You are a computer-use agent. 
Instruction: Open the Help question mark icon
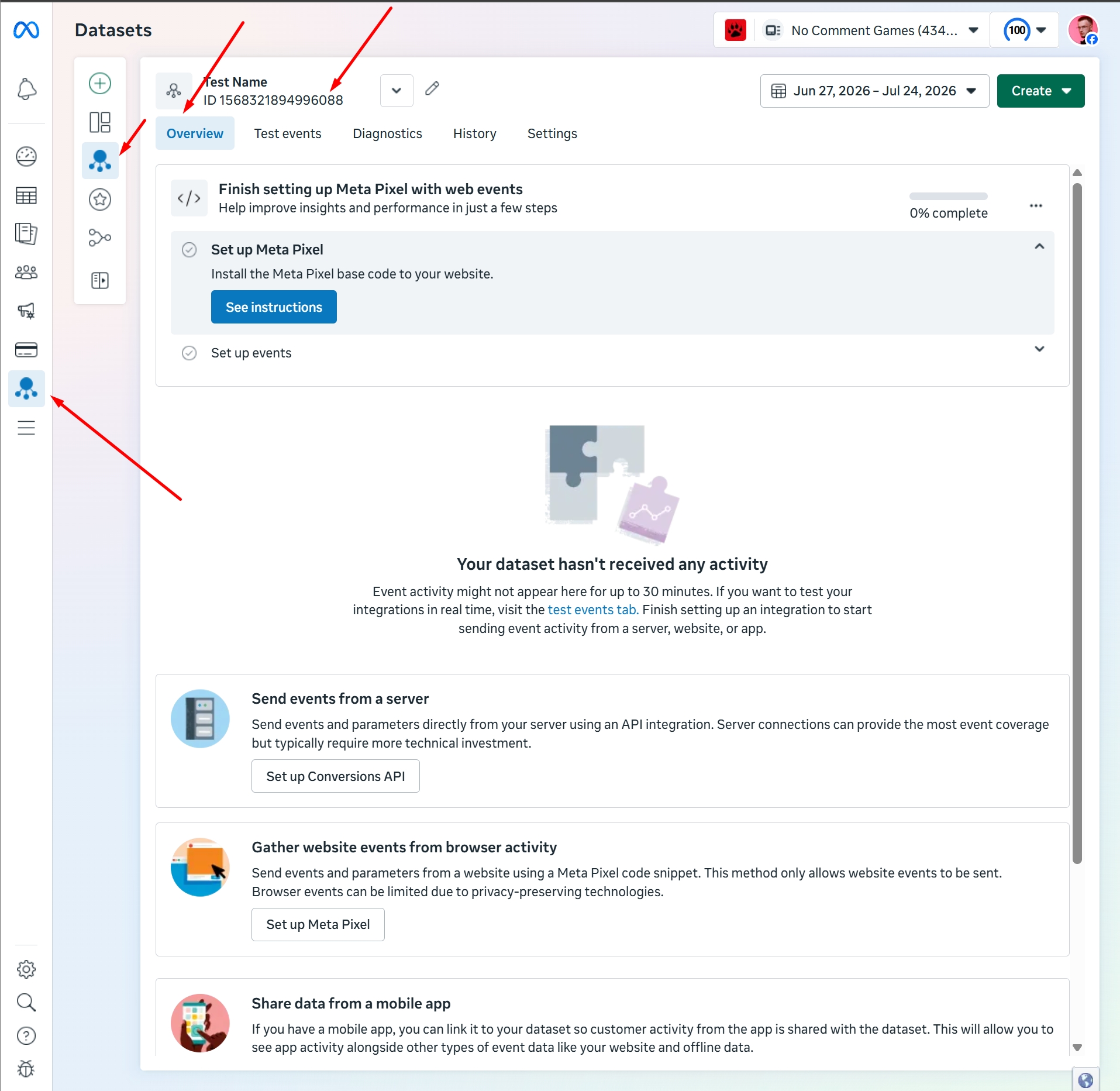tap(26, 1036)
